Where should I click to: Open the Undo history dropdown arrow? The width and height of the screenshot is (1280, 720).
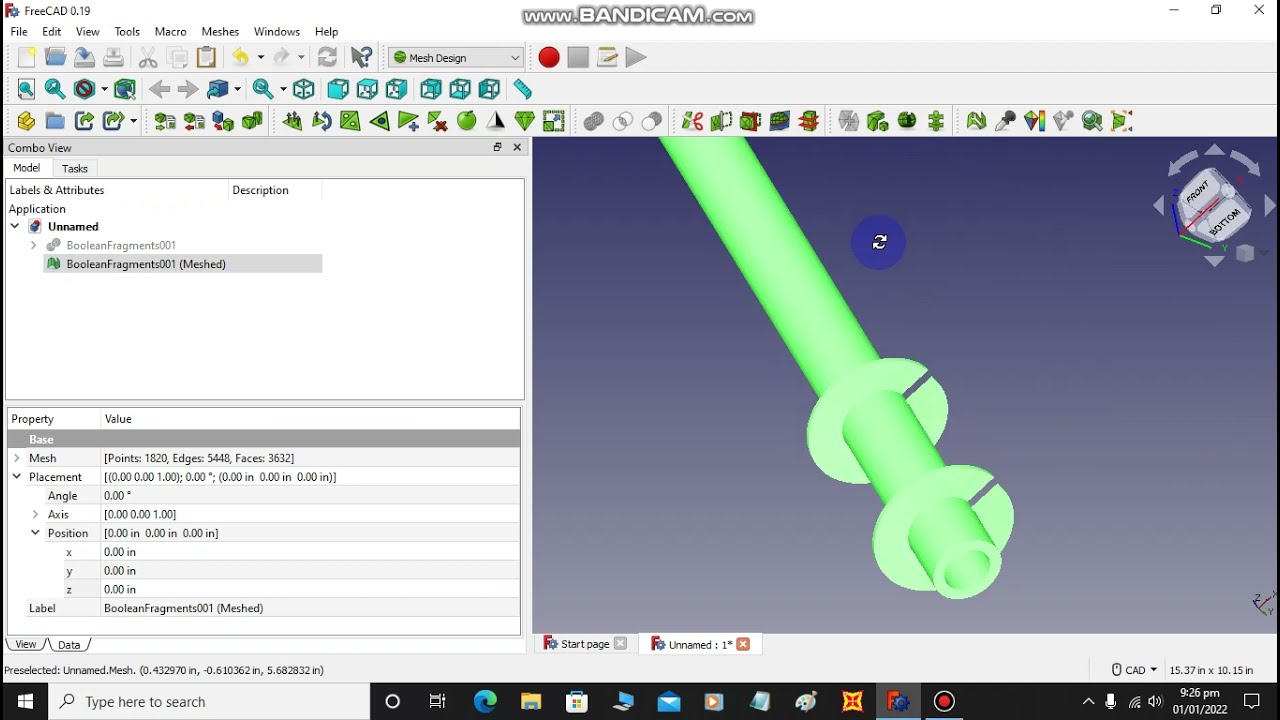(x=260, y=58)
